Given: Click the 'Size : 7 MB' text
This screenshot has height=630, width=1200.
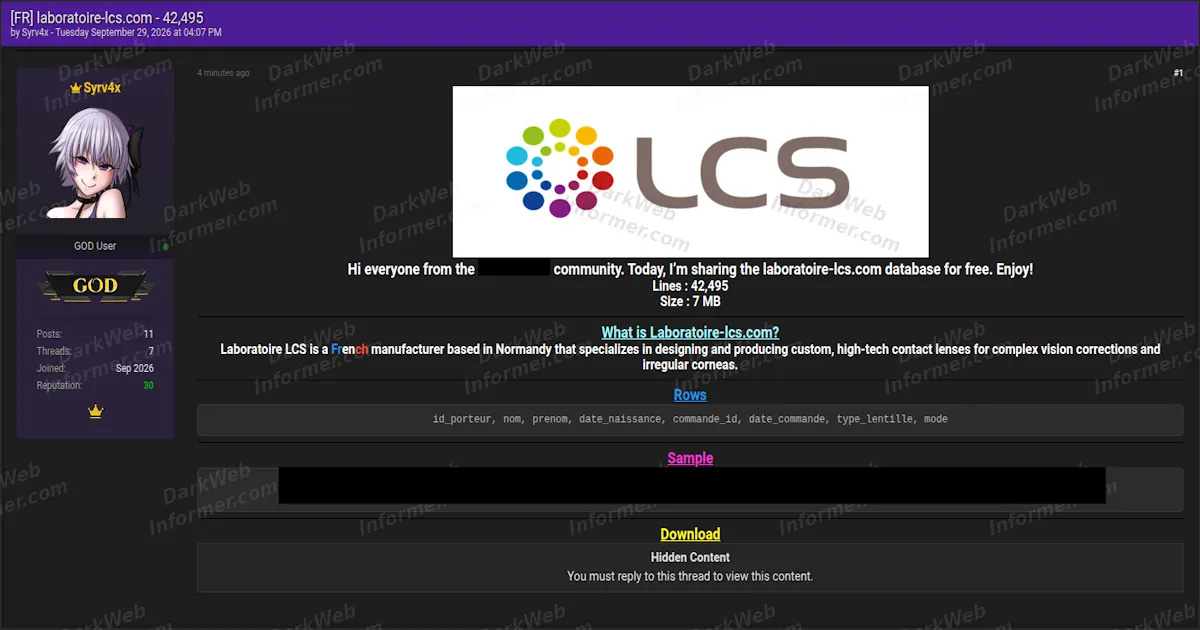Looking at the screenshot, I should pyautogui.click(x=690, y=301).
